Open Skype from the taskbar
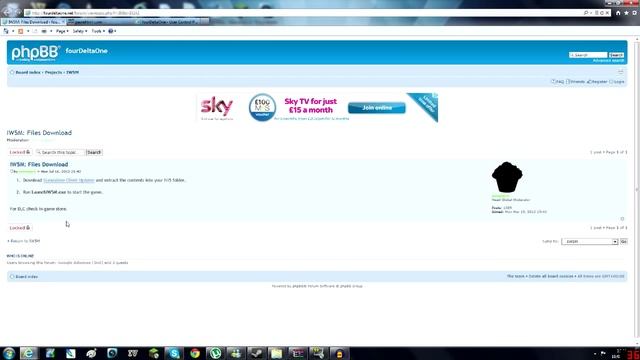640x360 pixels. tap(174, 353)
